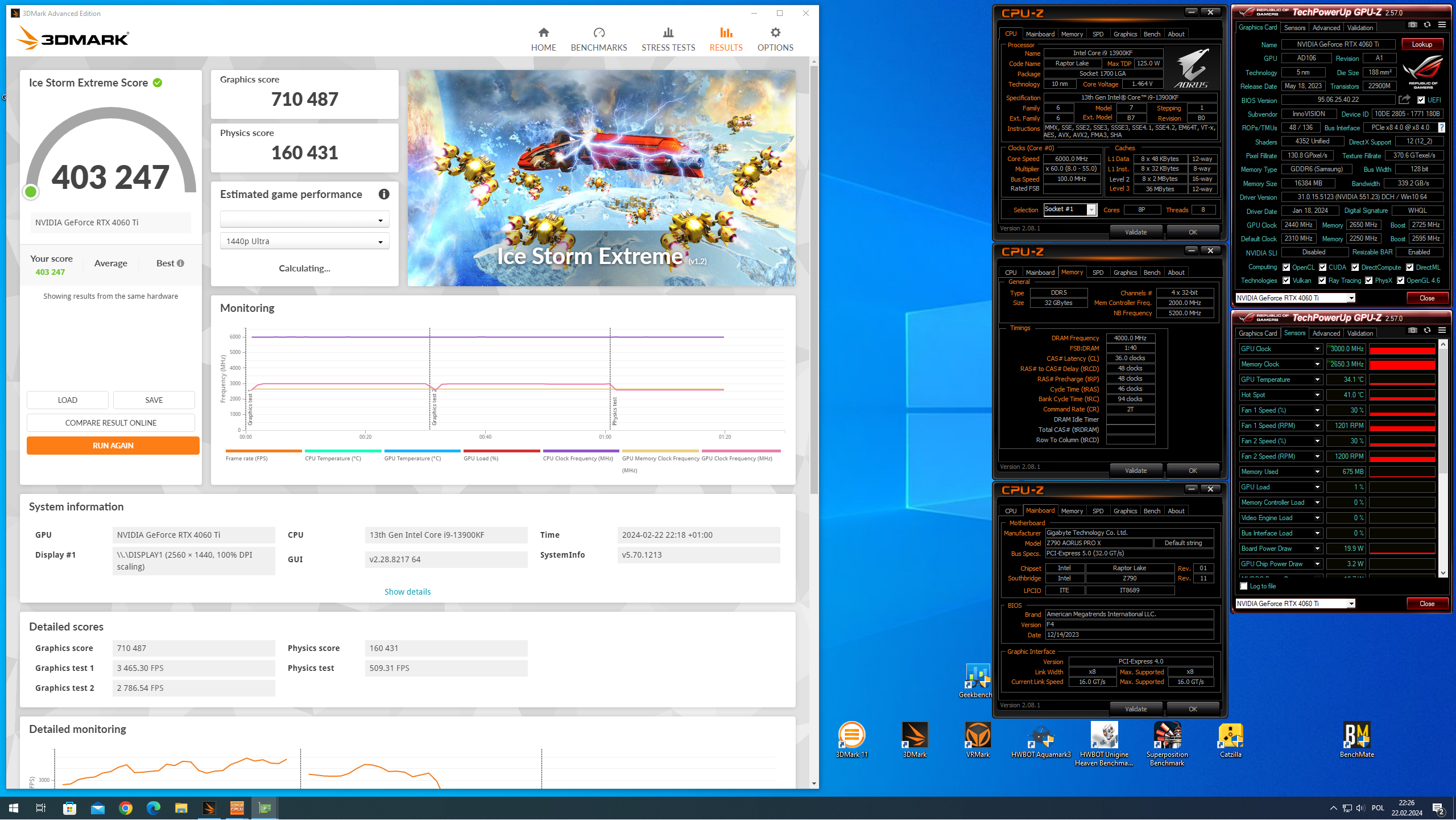Screen dimensions: 1456x820
Task: Open the 1440p Ultra resolution dropdown
Action: [305, 241]
